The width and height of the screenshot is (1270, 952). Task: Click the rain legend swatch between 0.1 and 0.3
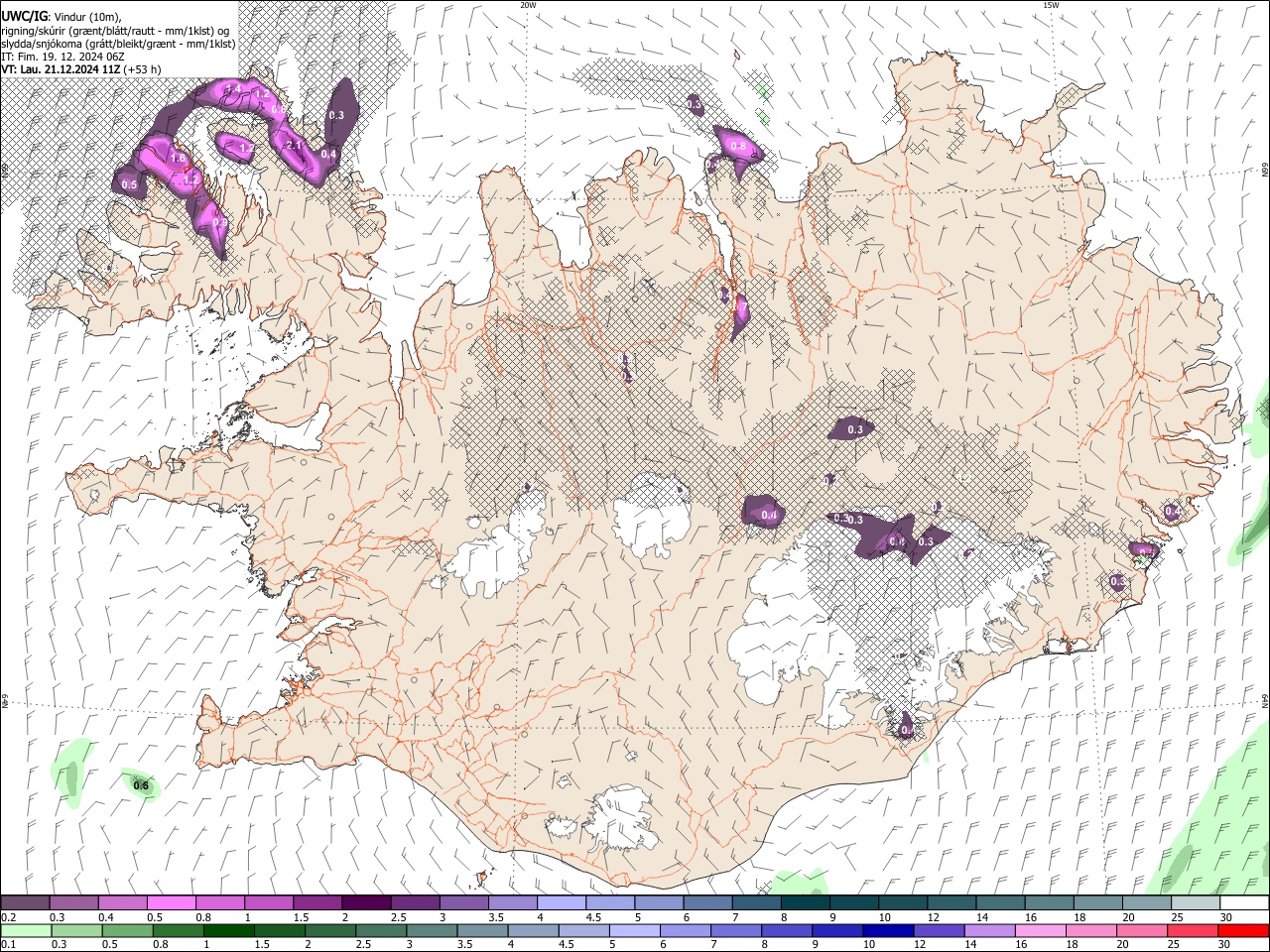27,930
